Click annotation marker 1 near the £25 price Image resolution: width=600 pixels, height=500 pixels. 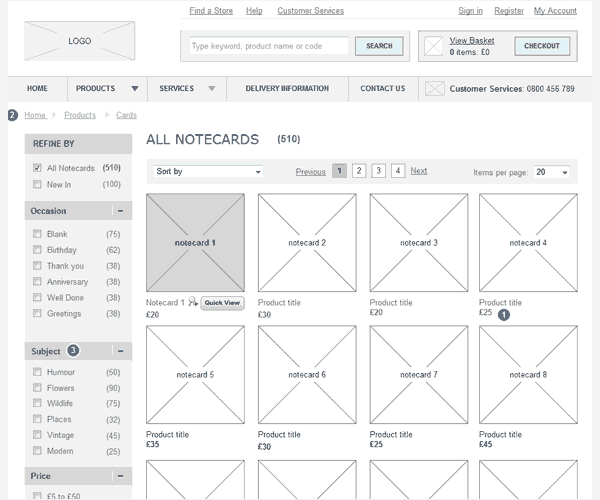pos(504,315)
